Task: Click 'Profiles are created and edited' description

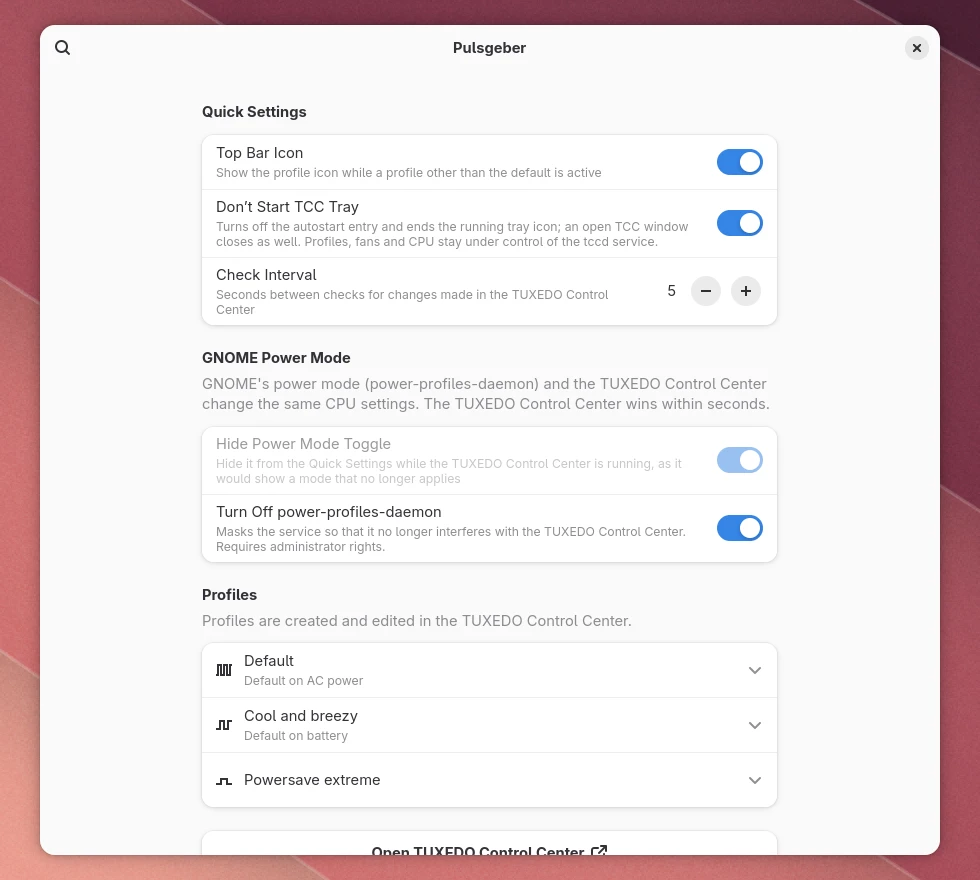Action: (416, 621)
